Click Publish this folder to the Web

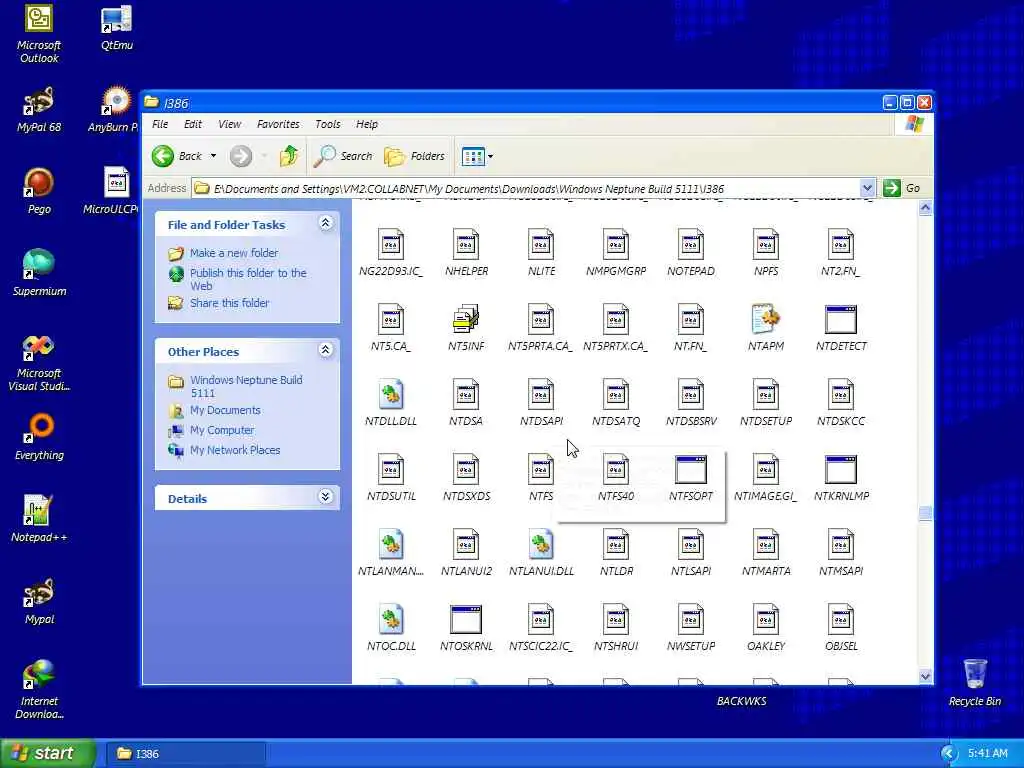(x=248, y=279)
